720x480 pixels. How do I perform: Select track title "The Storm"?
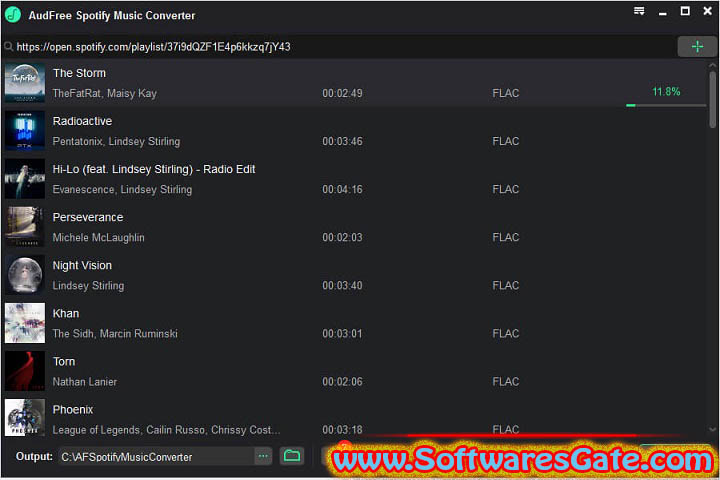coord(79,73)
